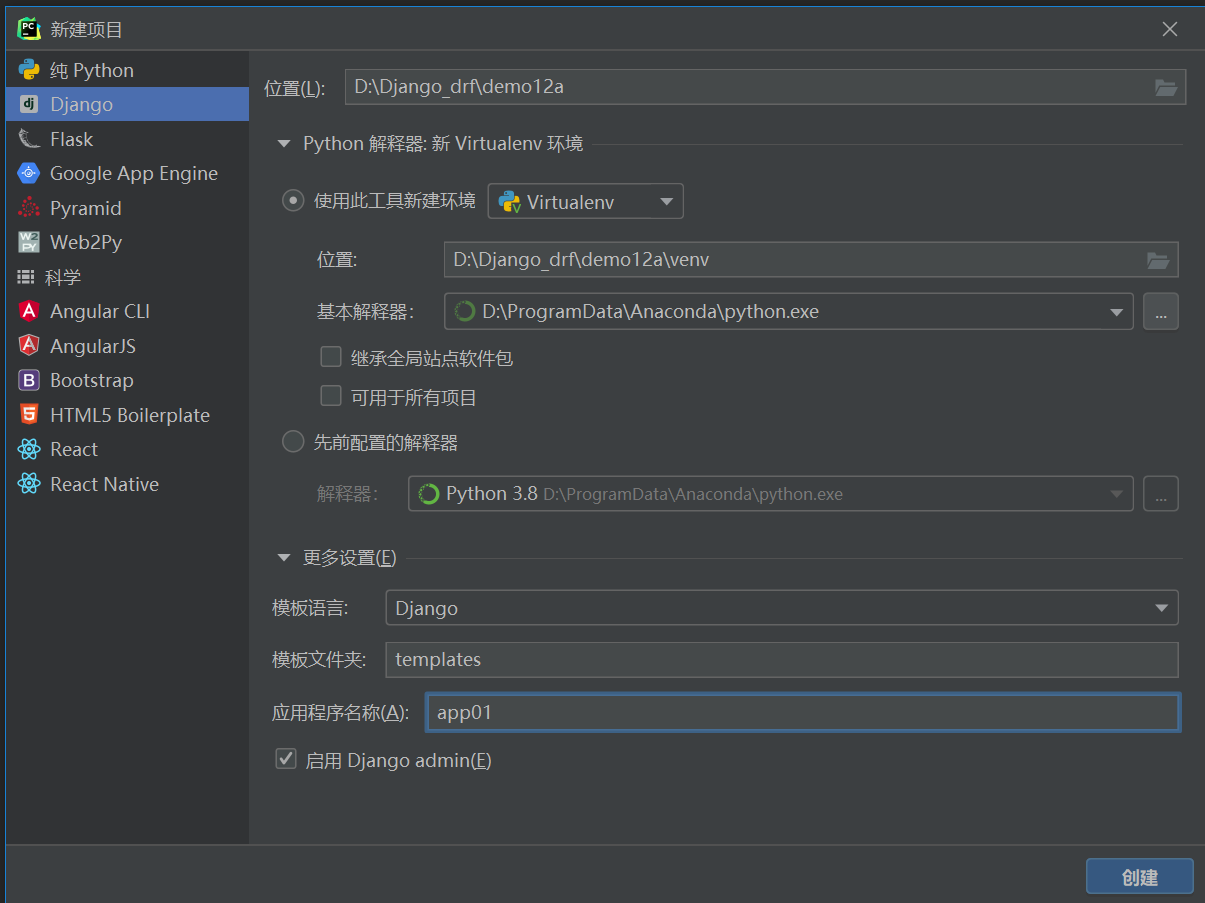
Task: Click the 模板文件夹 templates field
Action: pyautogui.click(x=781, y=659)
